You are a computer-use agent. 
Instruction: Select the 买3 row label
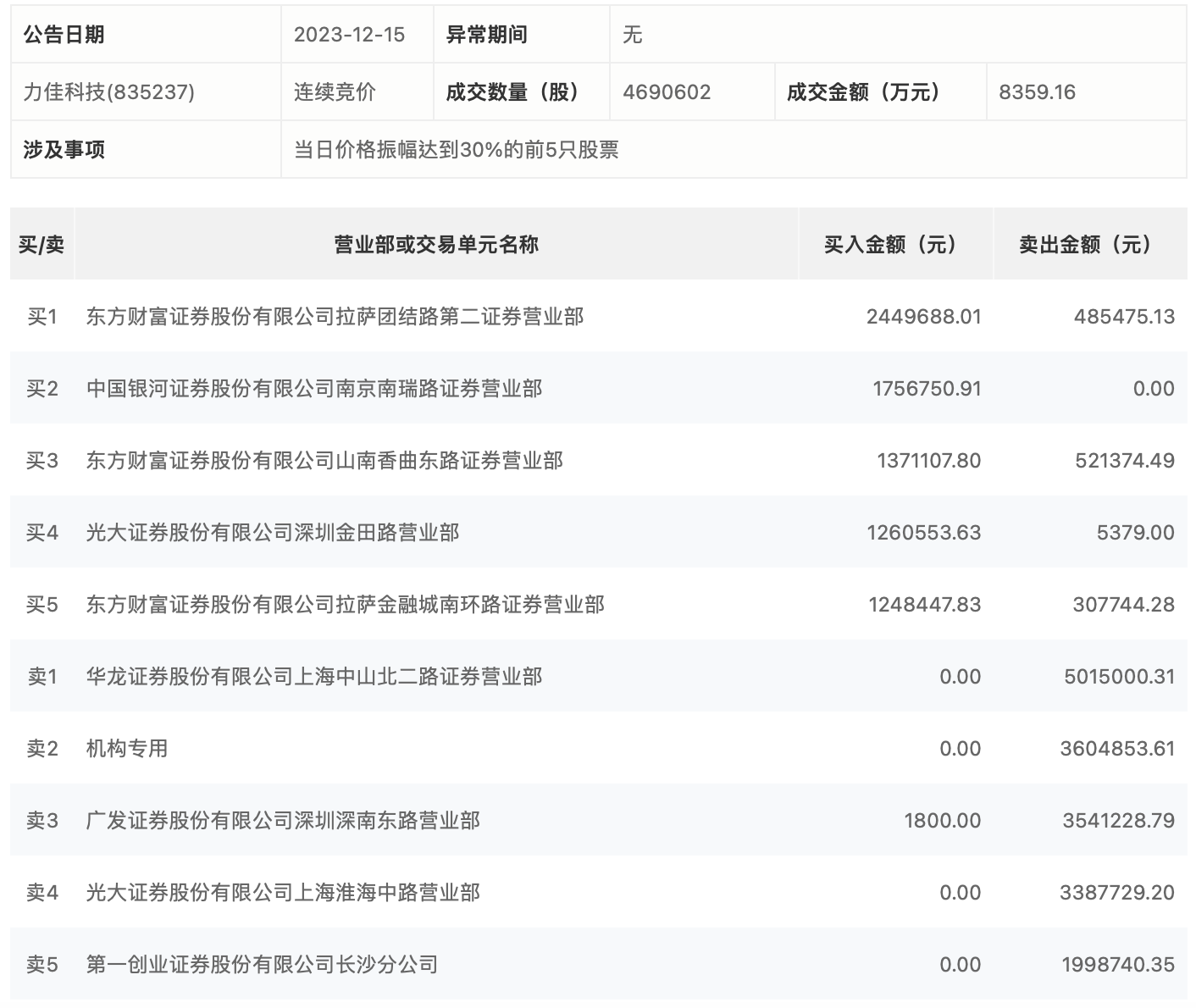coord(42,461)
